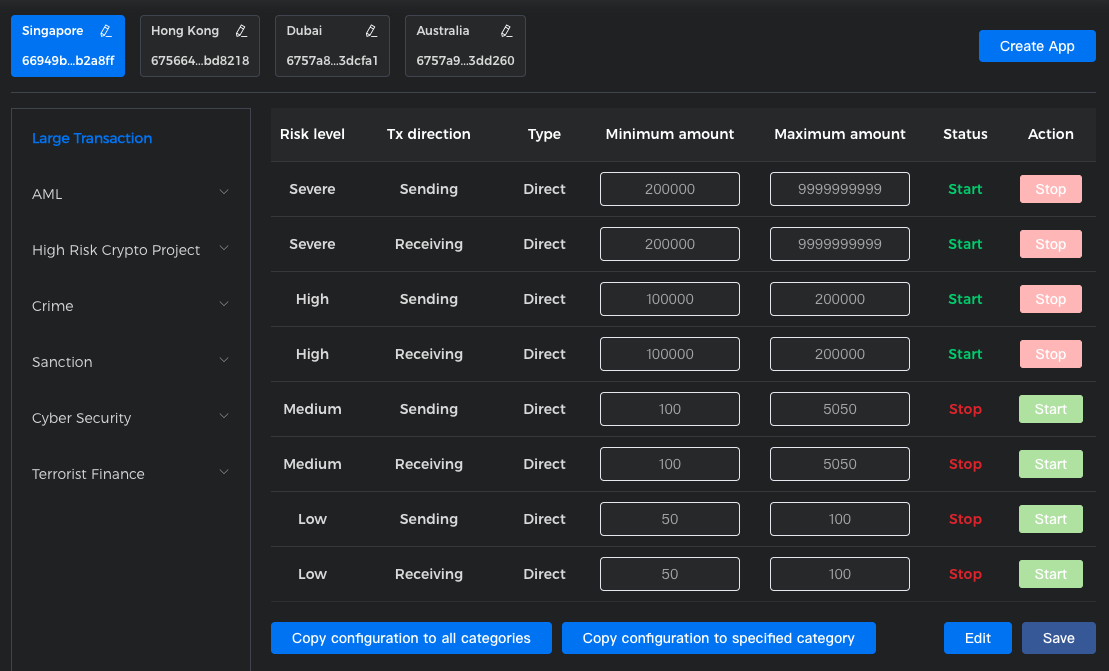Click the Tx direction column header
The height and width of the screenshot is (671, 1109).
(429, 134)
